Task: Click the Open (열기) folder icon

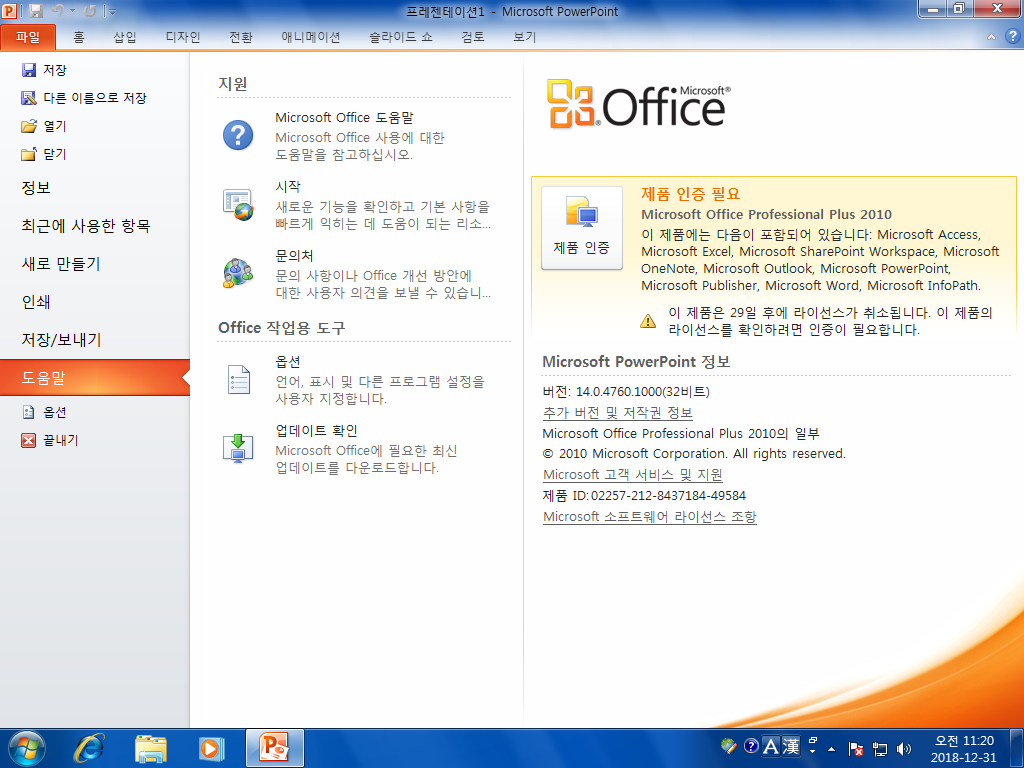Action: coord(29,126)
